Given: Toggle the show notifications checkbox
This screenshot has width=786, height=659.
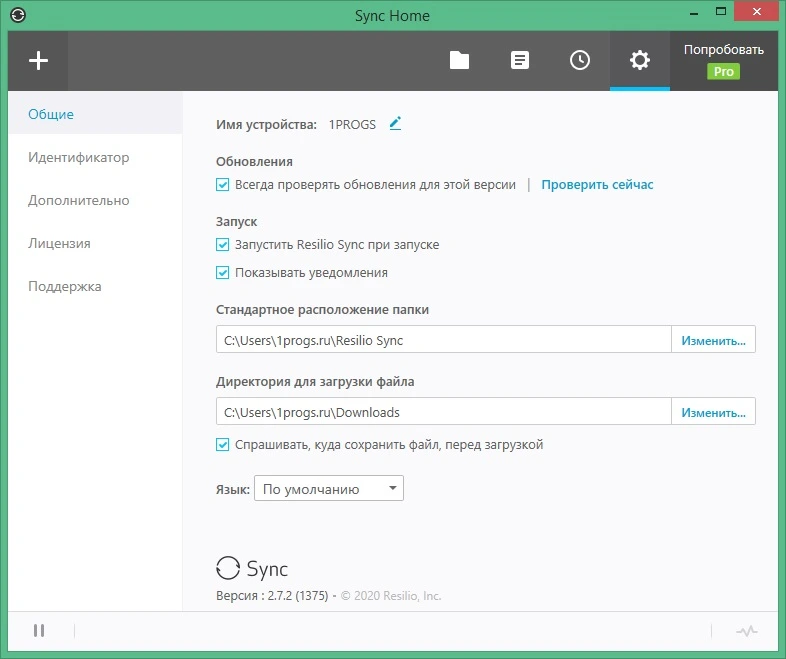Looking at the screenshot, I should (223, 273).
